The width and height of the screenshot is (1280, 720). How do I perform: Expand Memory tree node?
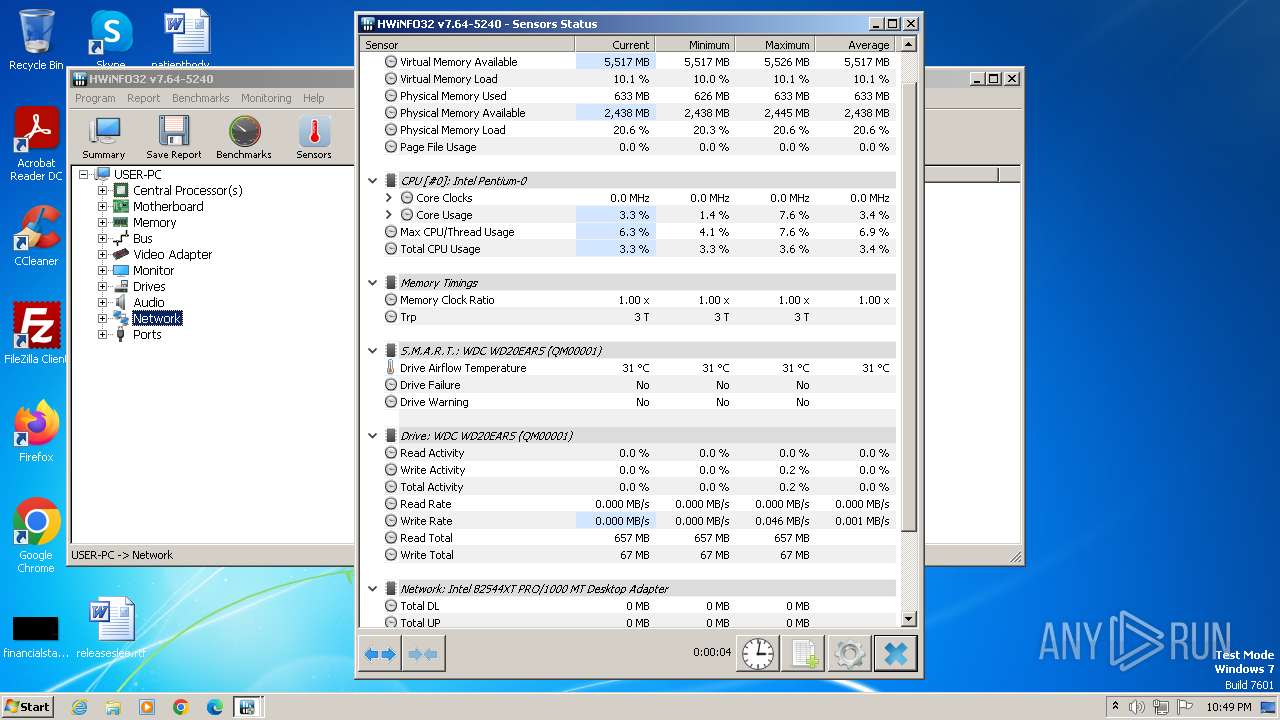(x=102, y=222)
